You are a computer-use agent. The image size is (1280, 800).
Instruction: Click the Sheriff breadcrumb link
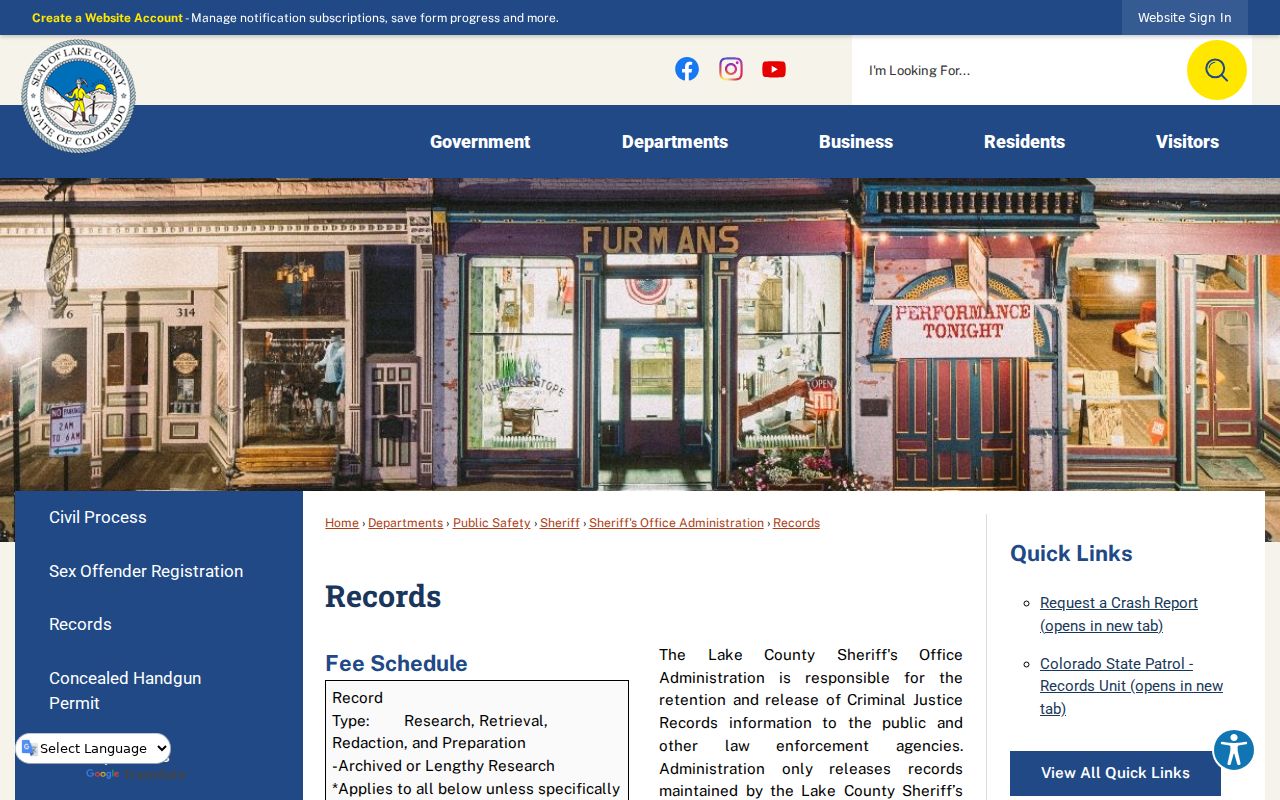point(560,523)
